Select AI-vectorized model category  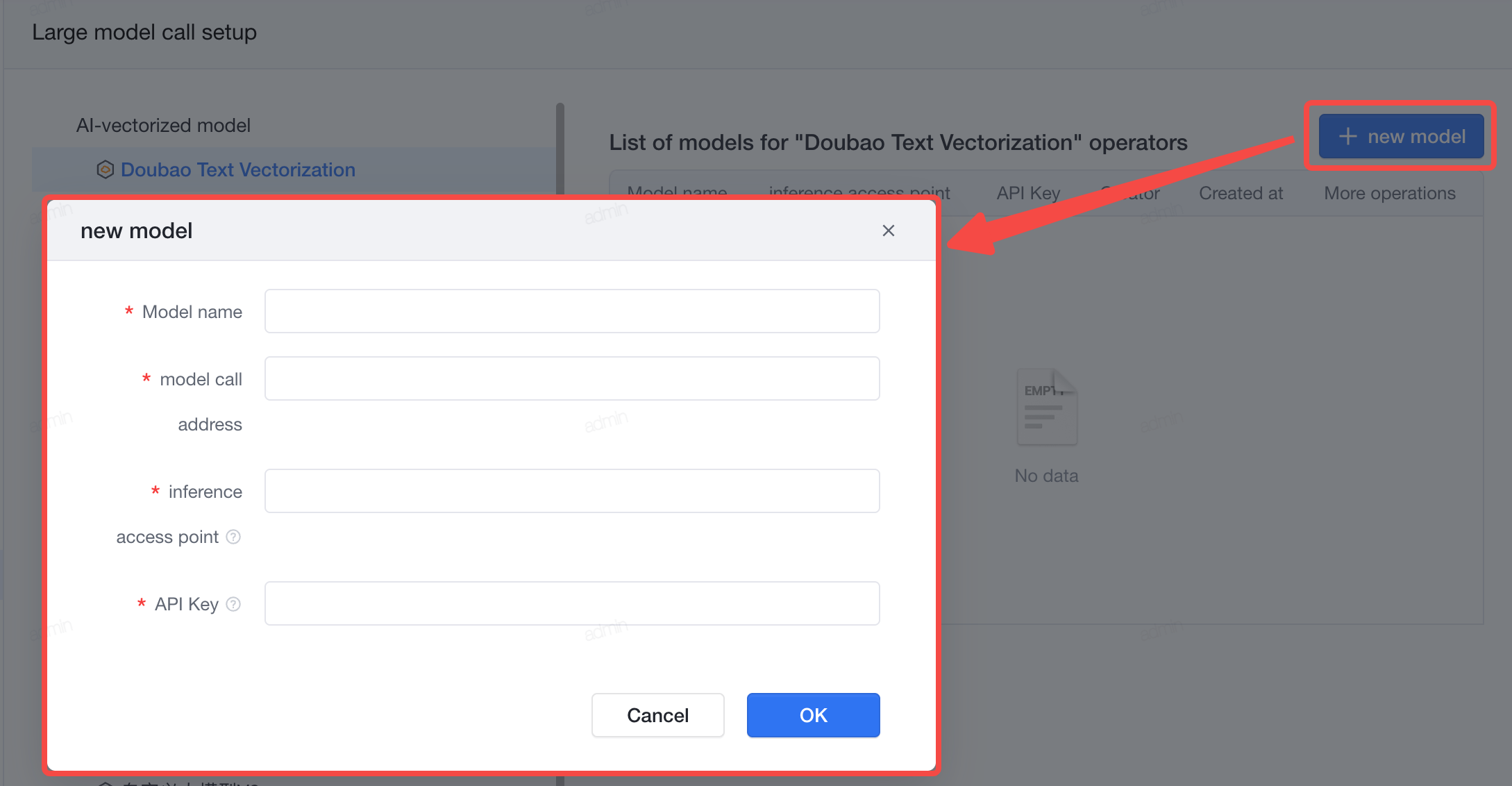[163, 125]
